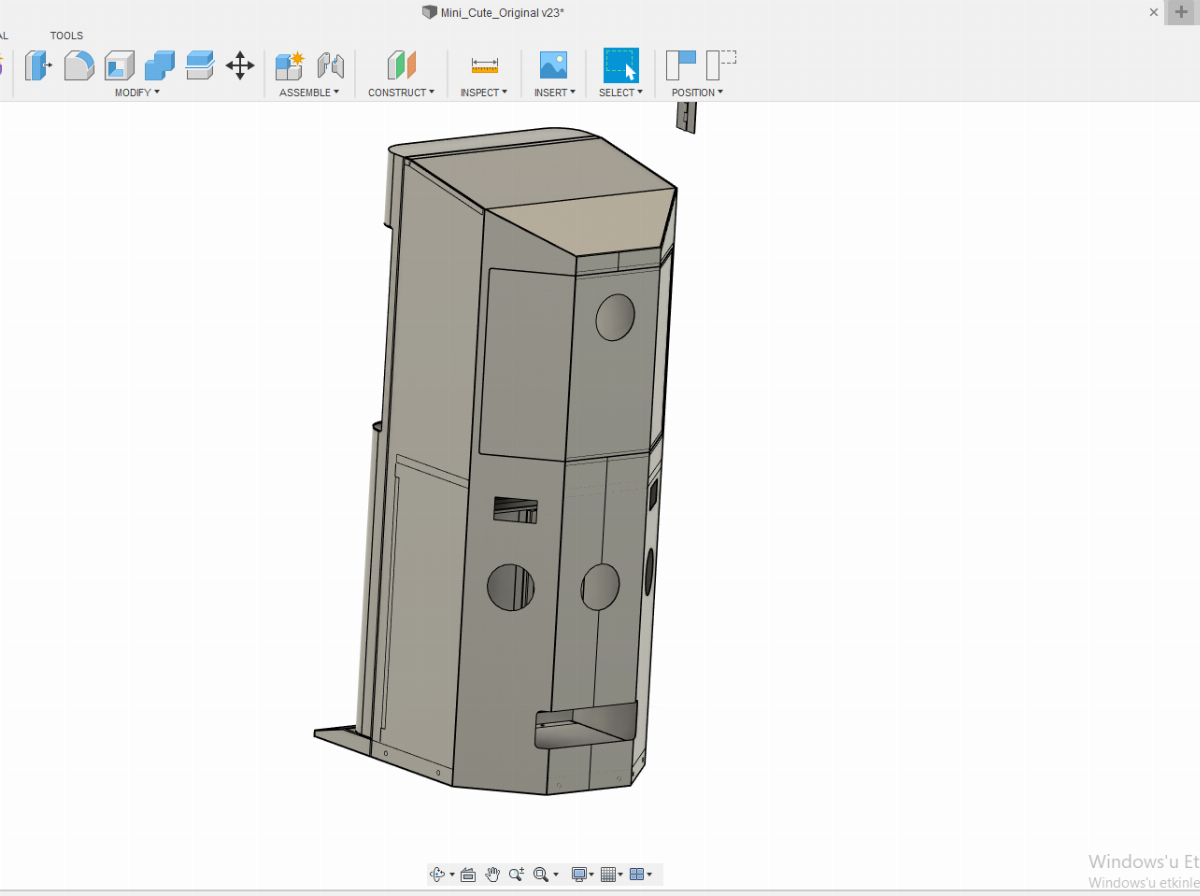Viewport: 1200px width, 896px height.
Task: Click the Joint tool icon
Action: click(x=330, y=66)
